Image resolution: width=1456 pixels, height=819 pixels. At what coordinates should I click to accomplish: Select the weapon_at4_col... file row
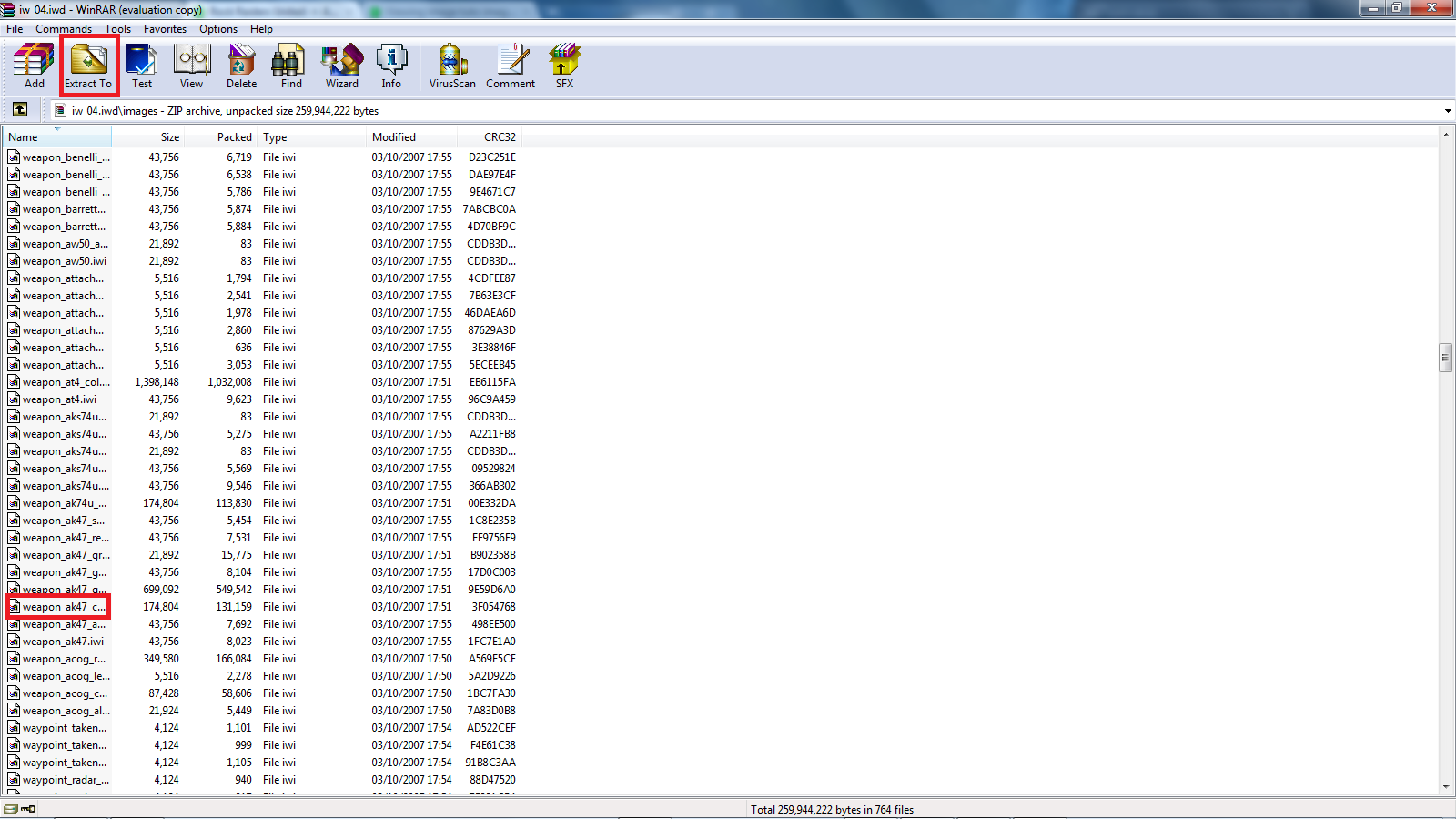pos(262,382)
